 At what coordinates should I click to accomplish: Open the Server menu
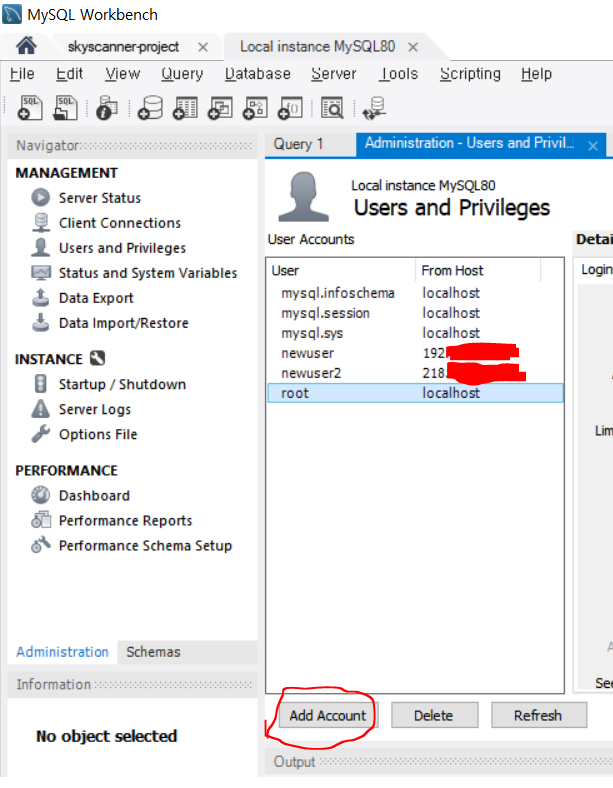[x=334, y=74]
